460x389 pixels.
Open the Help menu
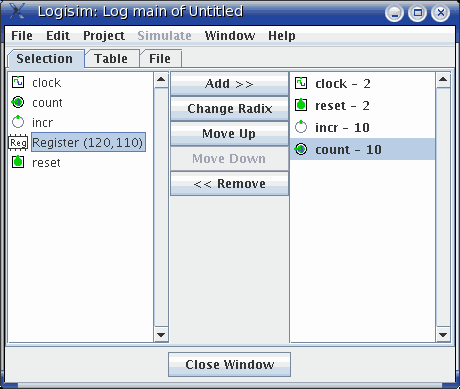pos(282,35)
